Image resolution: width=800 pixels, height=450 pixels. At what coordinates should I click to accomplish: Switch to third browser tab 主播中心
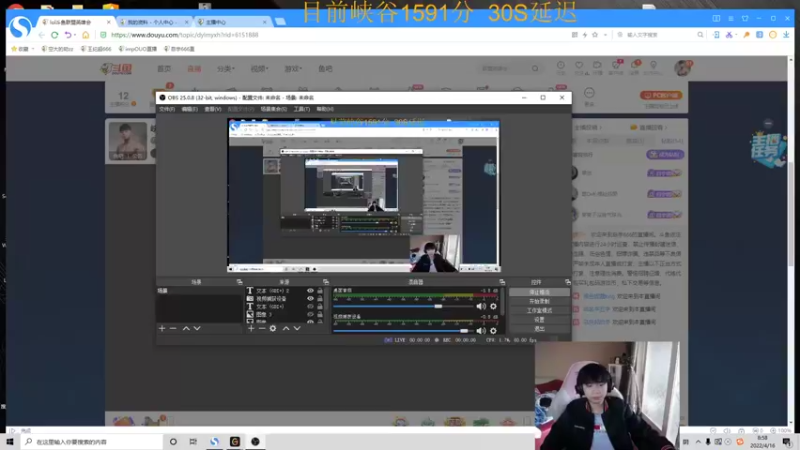click(x=232, y=22)
